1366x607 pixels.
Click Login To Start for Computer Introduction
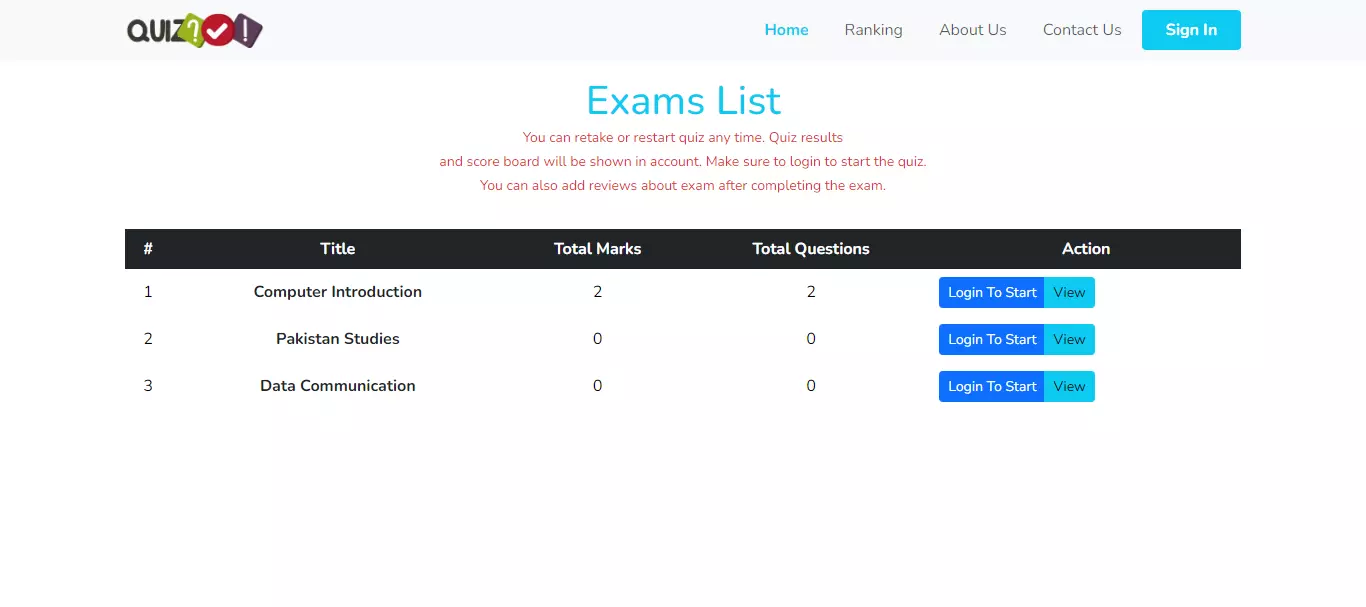point(992,292)
